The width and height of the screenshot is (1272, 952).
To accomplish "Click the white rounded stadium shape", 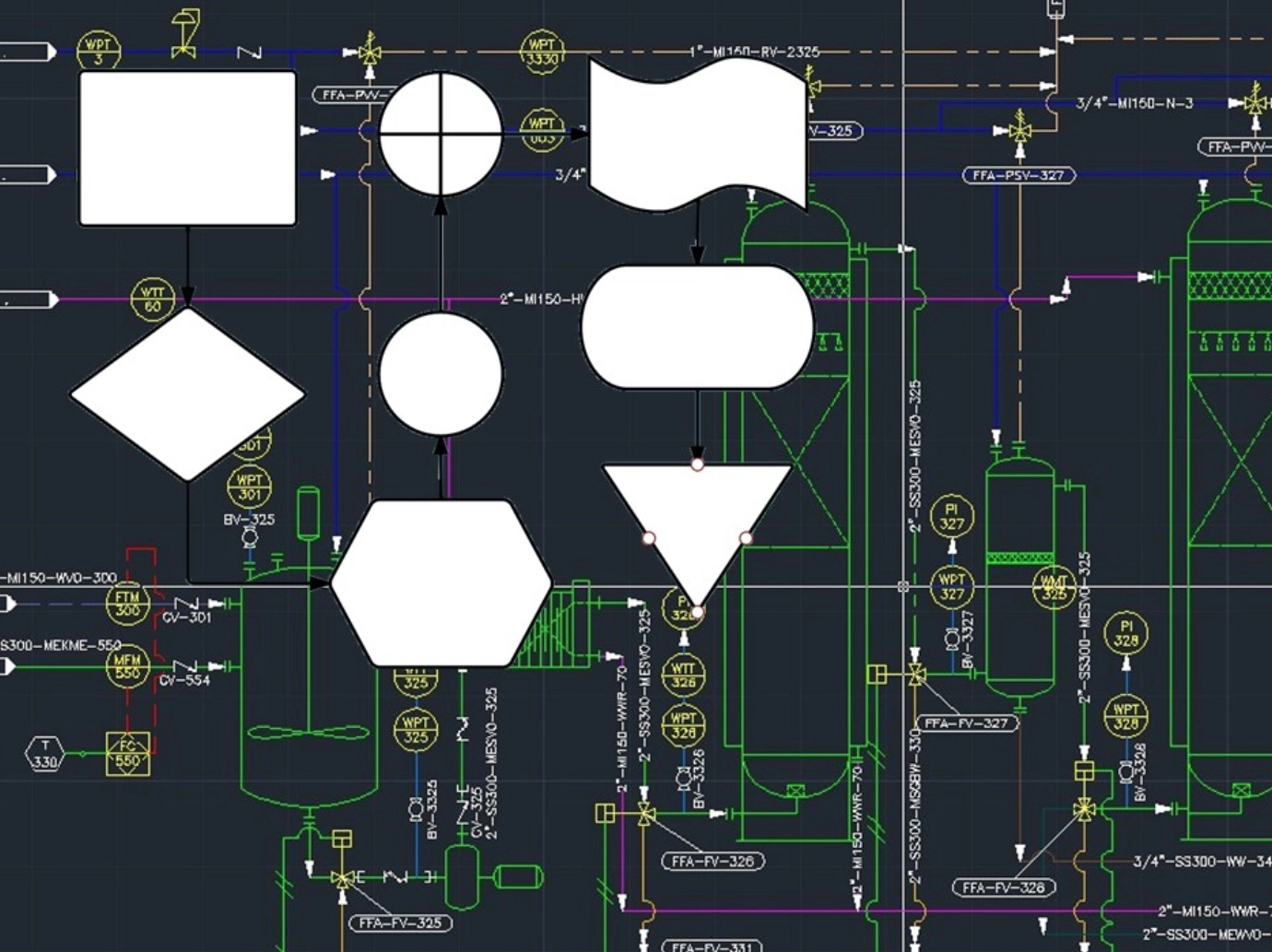I will tap(697, 327).
